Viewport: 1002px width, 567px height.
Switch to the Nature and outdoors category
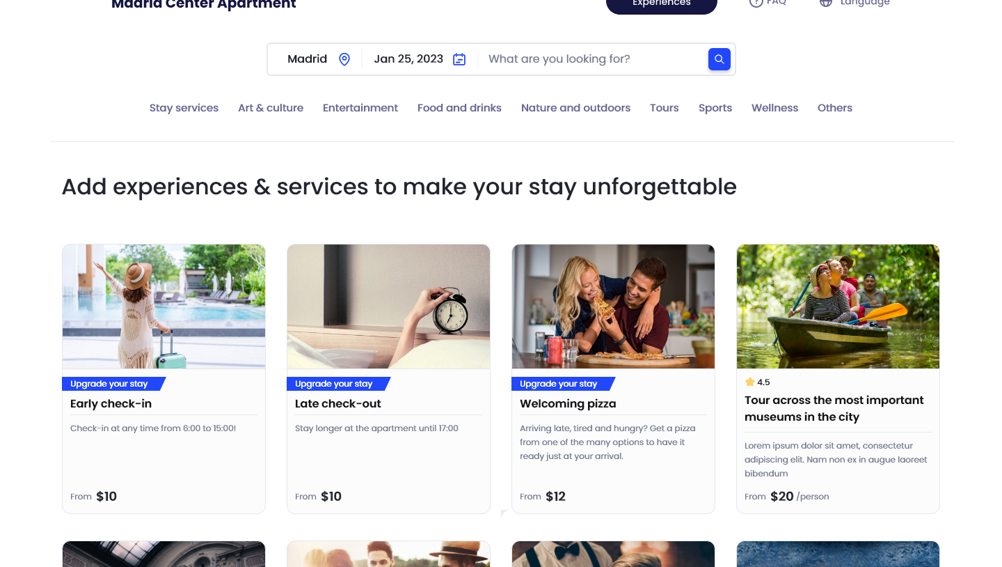coord(576,108)
